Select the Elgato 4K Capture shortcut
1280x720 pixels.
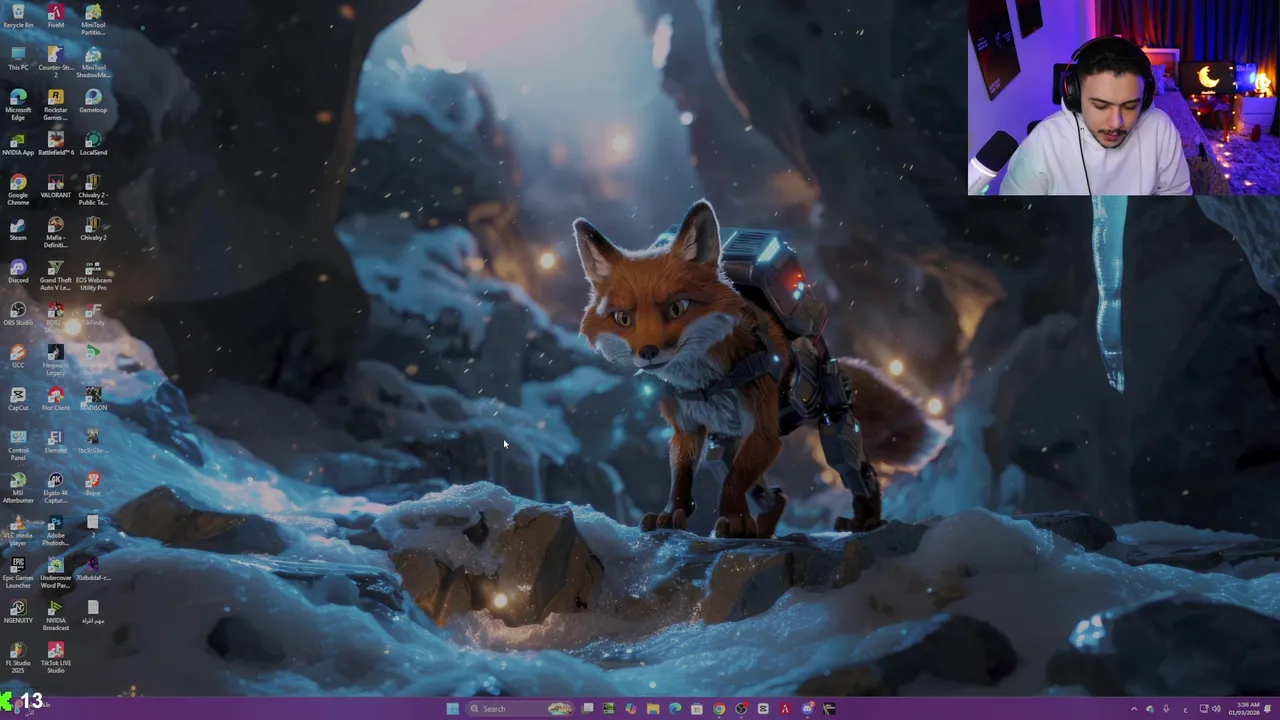(55, 488)
